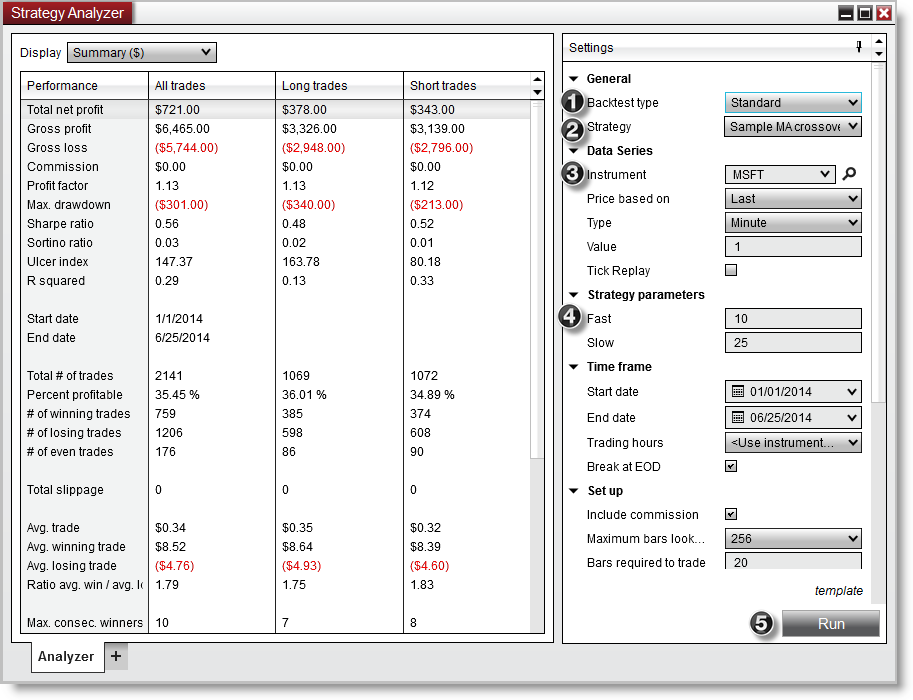Click the Settings panel scroll-down arrow
This screenshot has width=913, height=700.
880,54
